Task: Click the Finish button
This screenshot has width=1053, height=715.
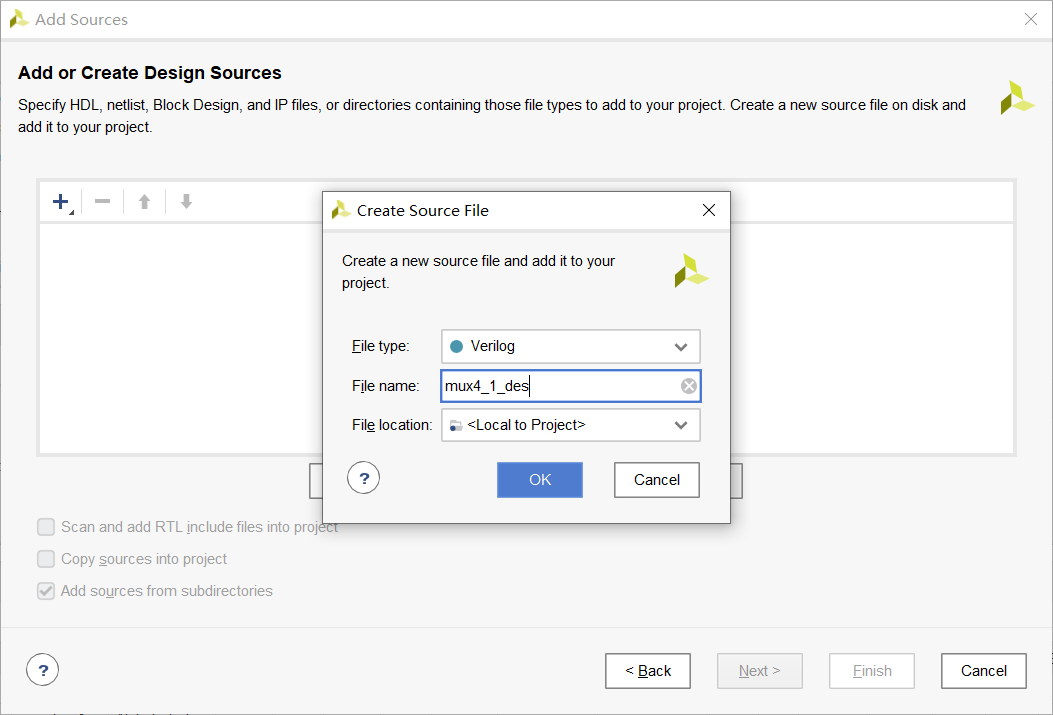Action: 871,671
